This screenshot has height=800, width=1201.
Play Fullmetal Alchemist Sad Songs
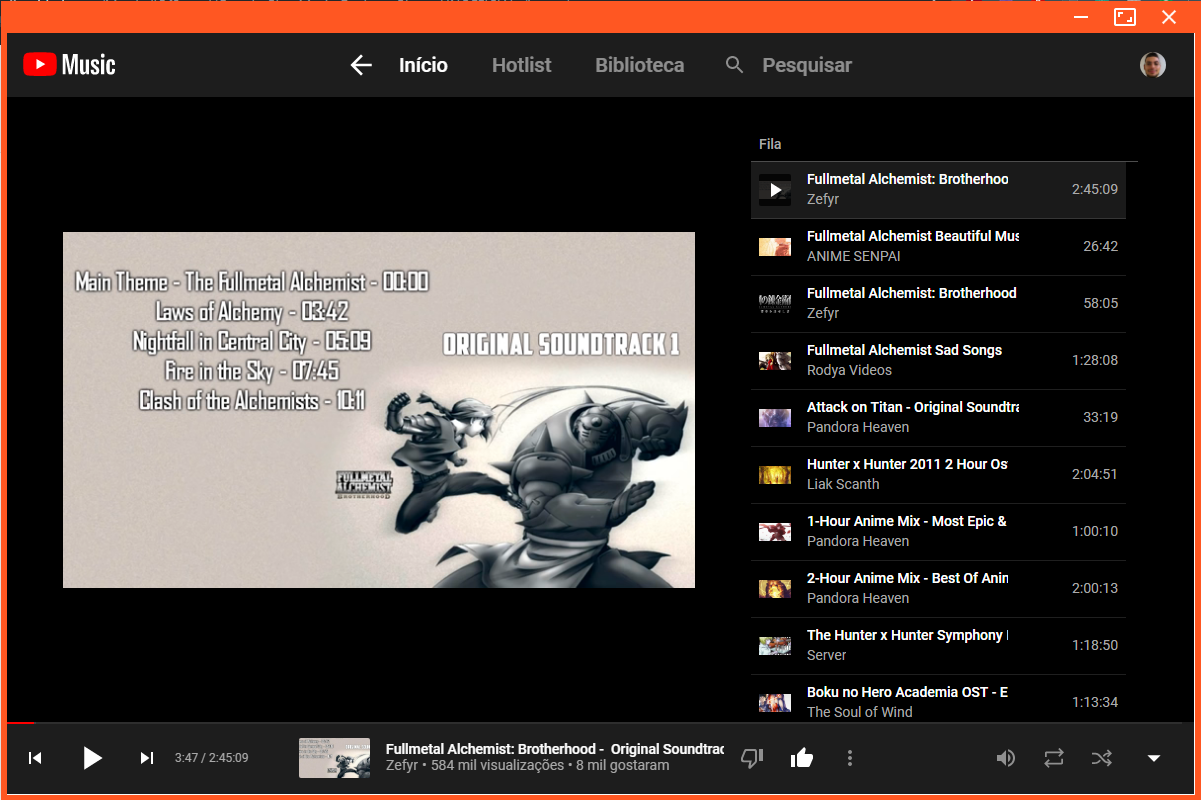(x=938, y=361)
